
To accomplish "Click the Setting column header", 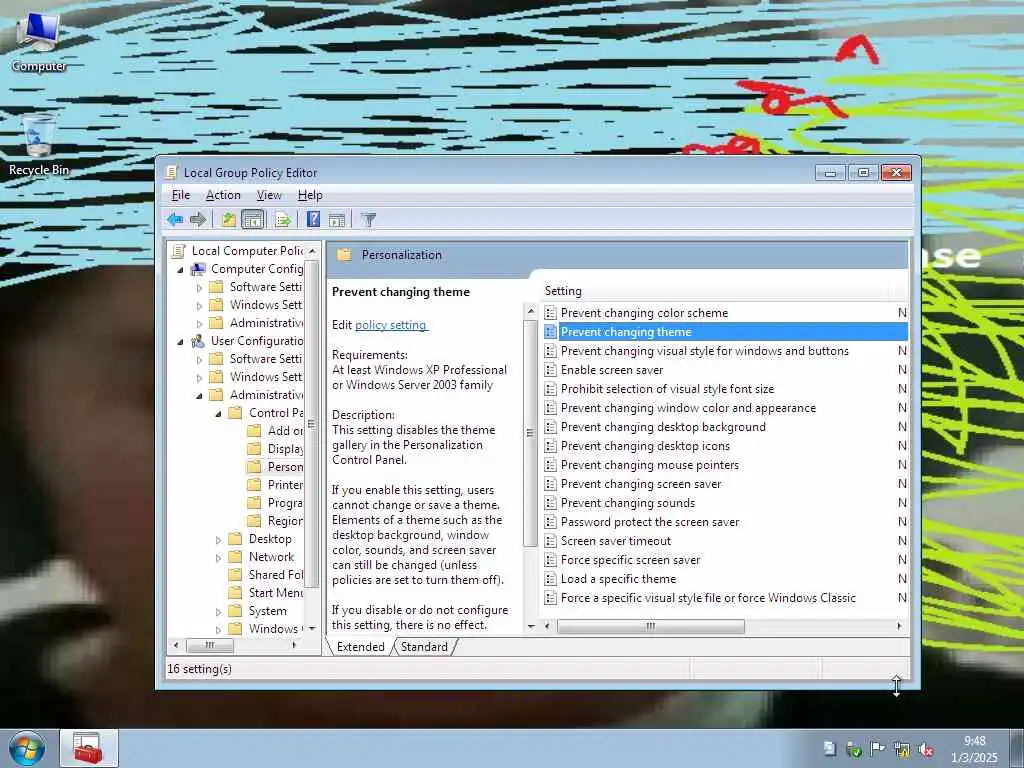I will (715, 291).
